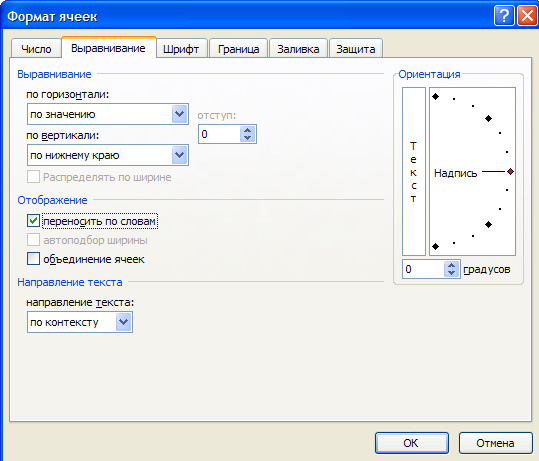Click the Отмена button
The image size is (539, 461).
(x=495, y=443)
